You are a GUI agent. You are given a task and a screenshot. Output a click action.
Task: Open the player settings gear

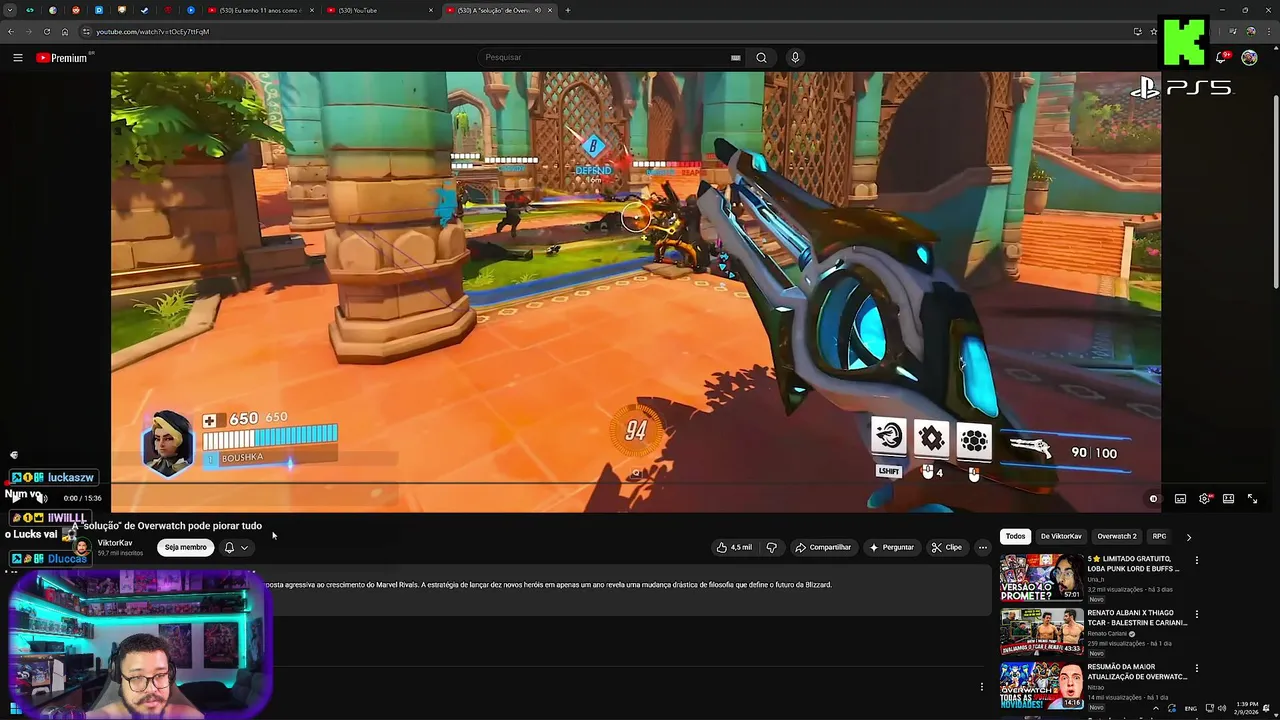point(1205,498)
